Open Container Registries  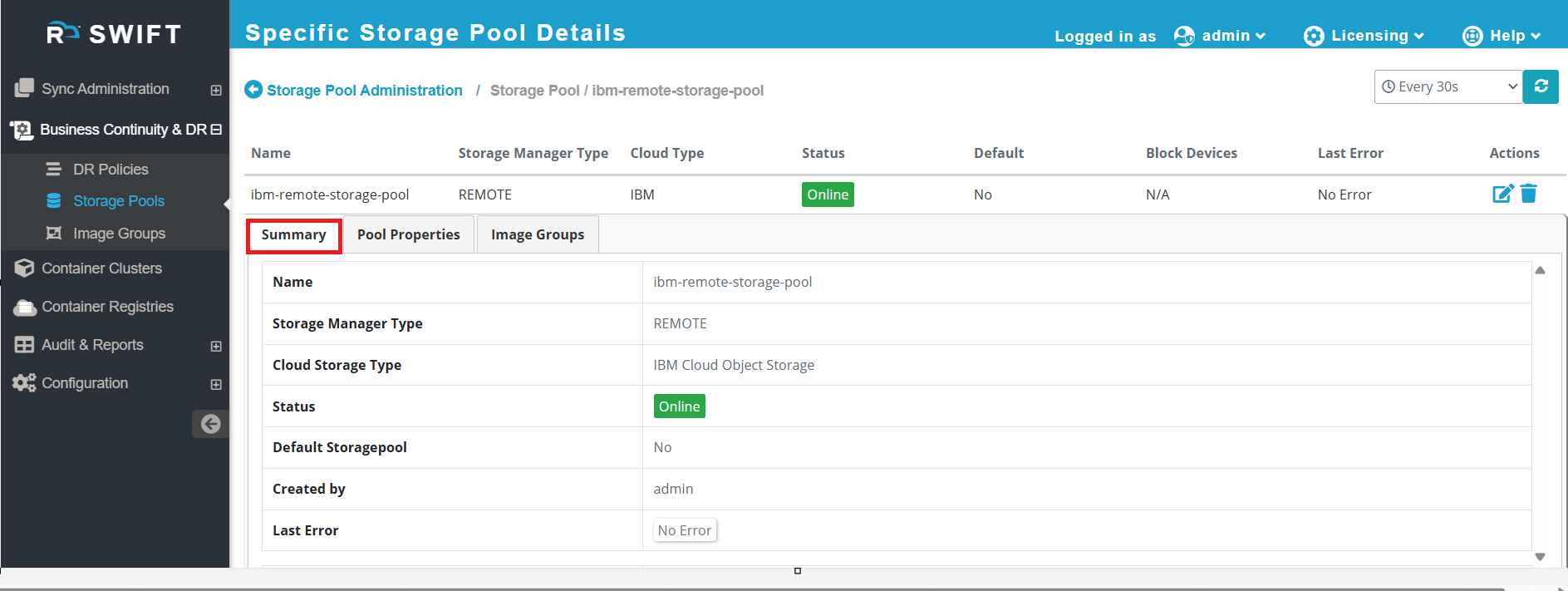click(x=107, y=307)
